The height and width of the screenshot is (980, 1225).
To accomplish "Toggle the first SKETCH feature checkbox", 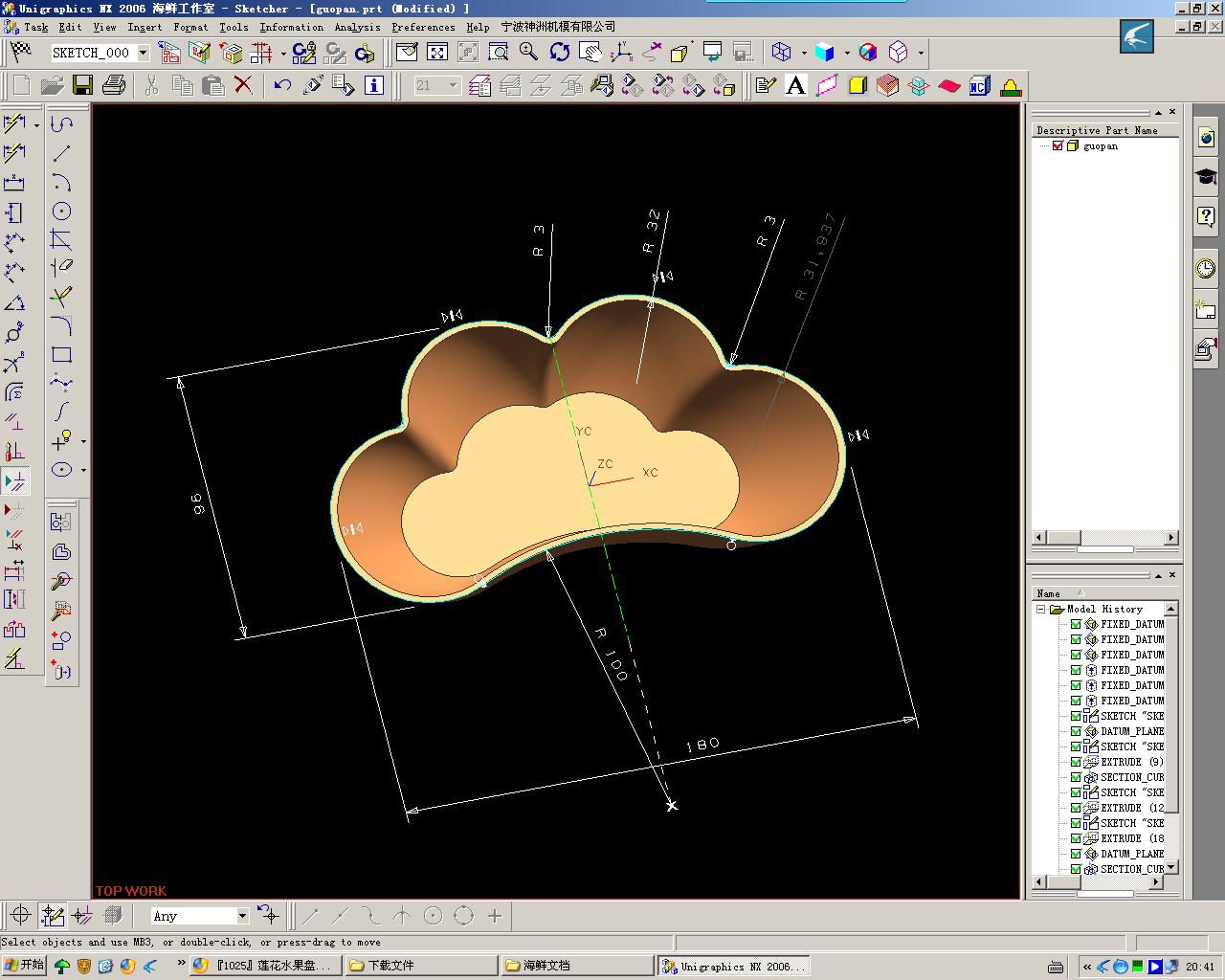I will pyautogui.click(x=1076, y=716).
